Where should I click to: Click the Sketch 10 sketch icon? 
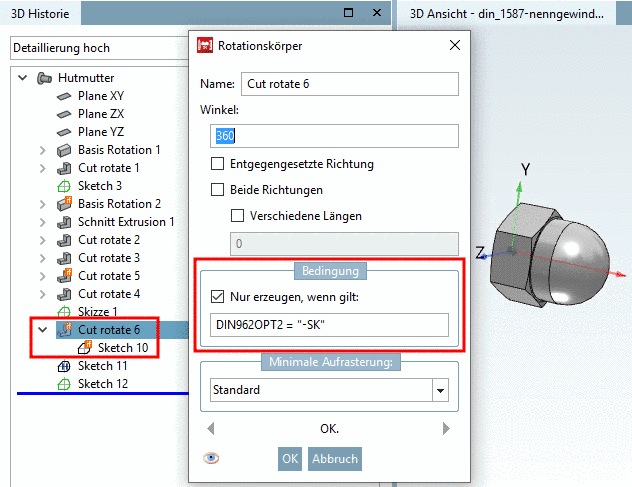point(85,348)
